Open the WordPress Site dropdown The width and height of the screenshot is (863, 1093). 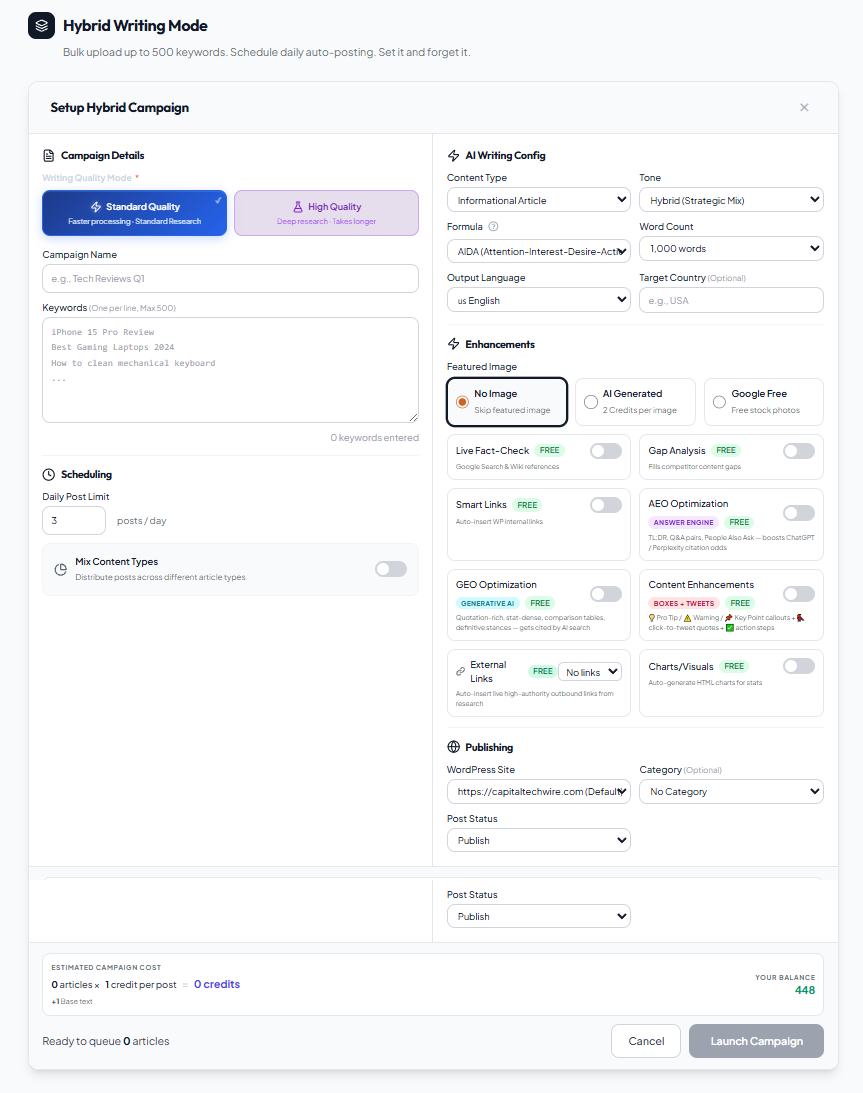[539, 792]
